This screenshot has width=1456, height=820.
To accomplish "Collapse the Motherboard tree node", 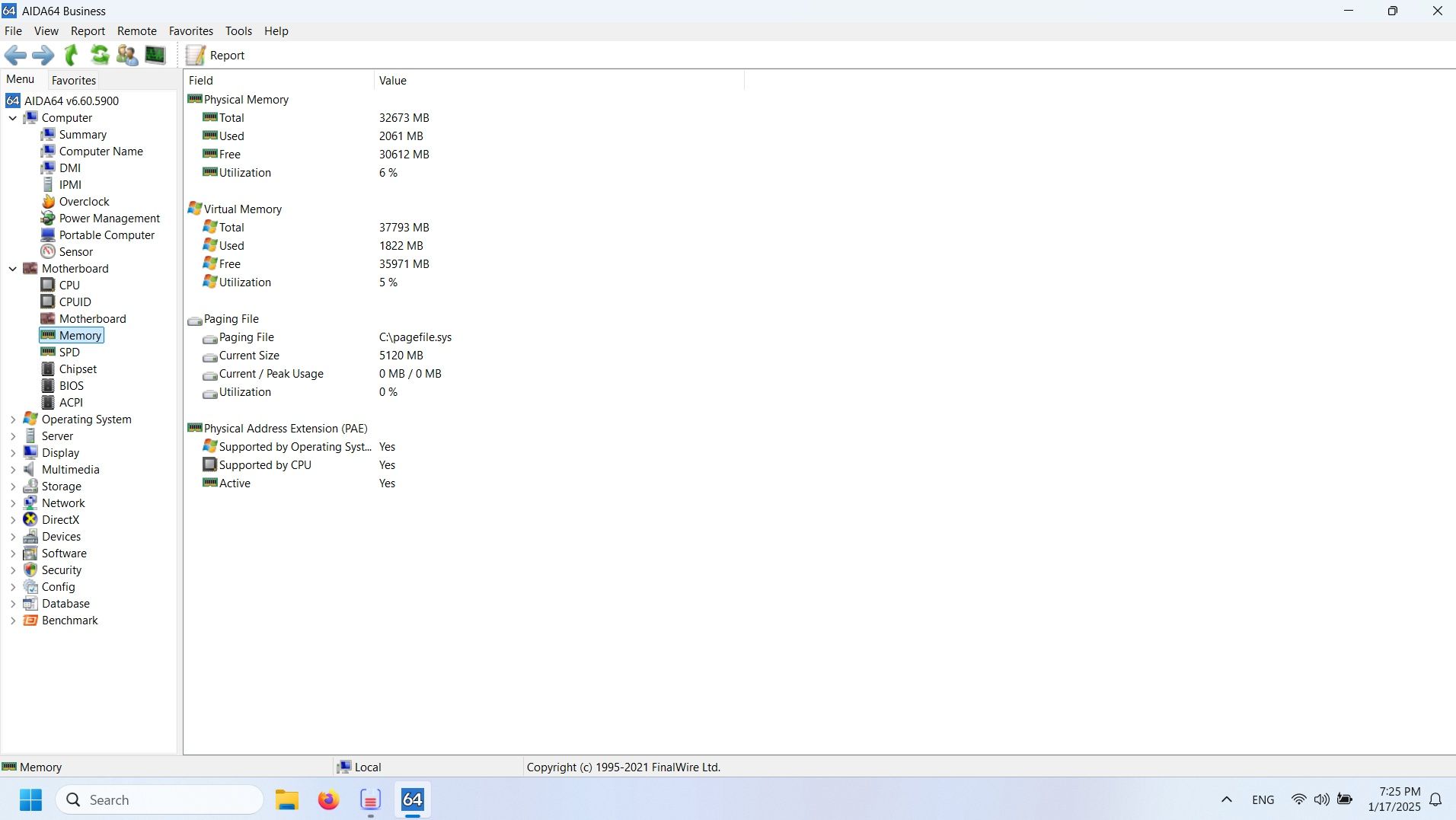I will click(13, 269).
